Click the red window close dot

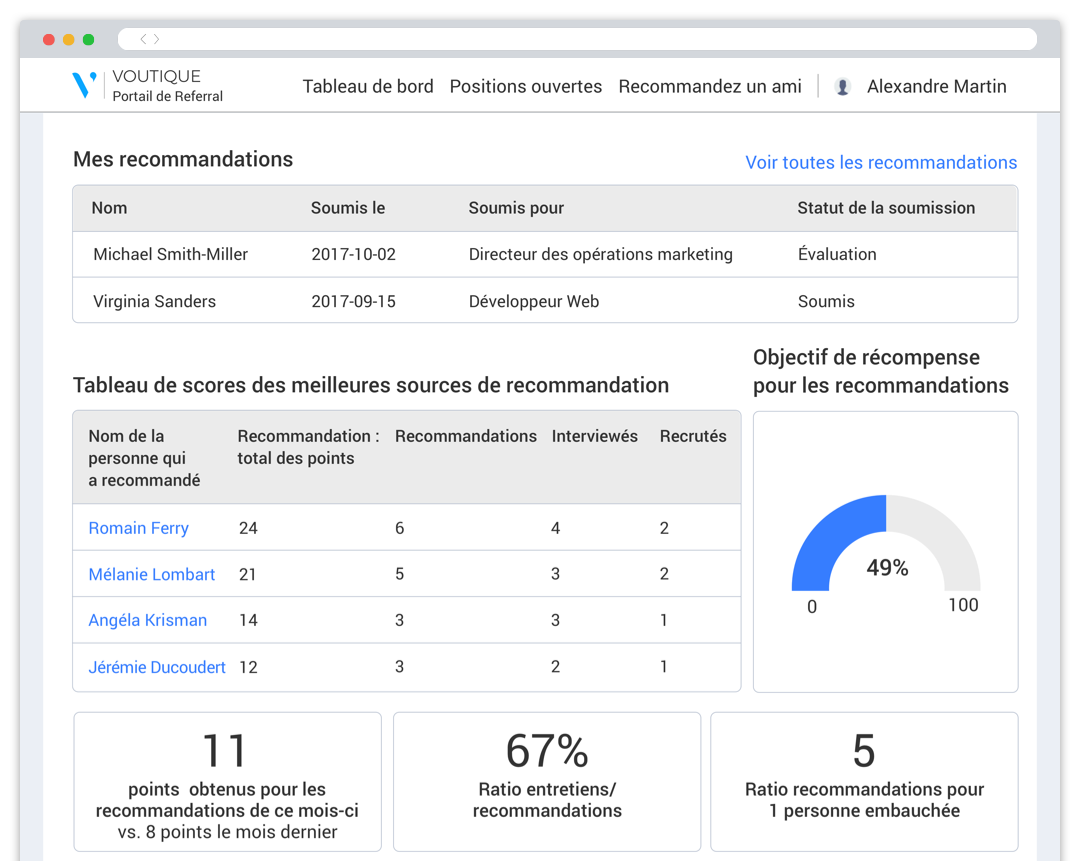tap(49, 39)
